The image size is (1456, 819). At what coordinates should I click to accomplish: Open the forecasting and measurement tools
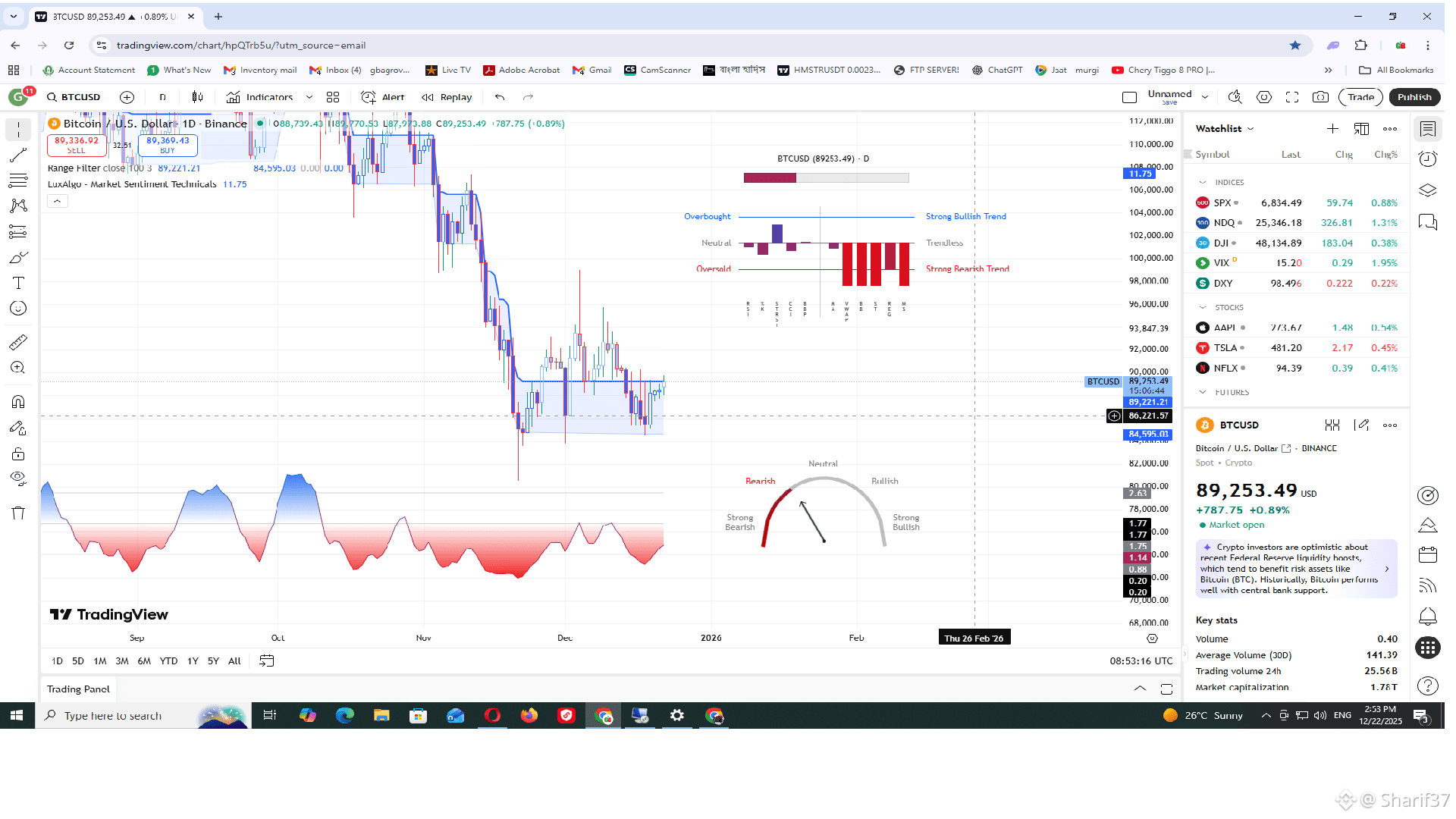(18, 231)
